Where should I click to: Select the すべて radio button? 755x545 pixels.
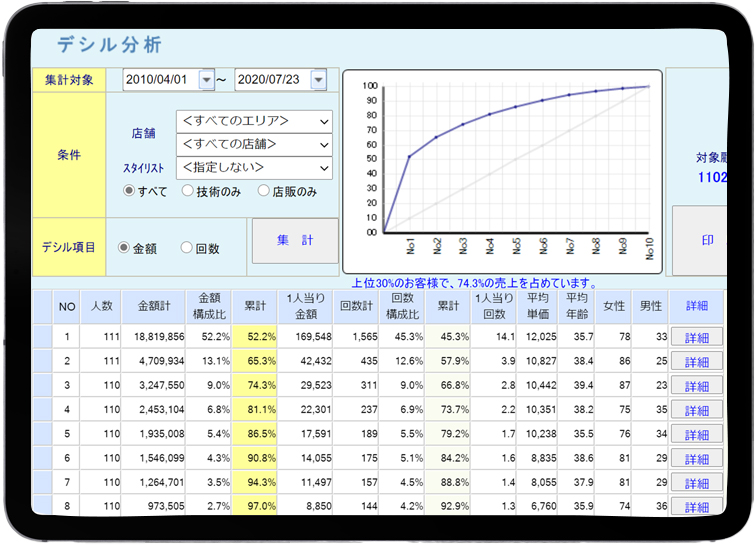[x=129, y=191]
